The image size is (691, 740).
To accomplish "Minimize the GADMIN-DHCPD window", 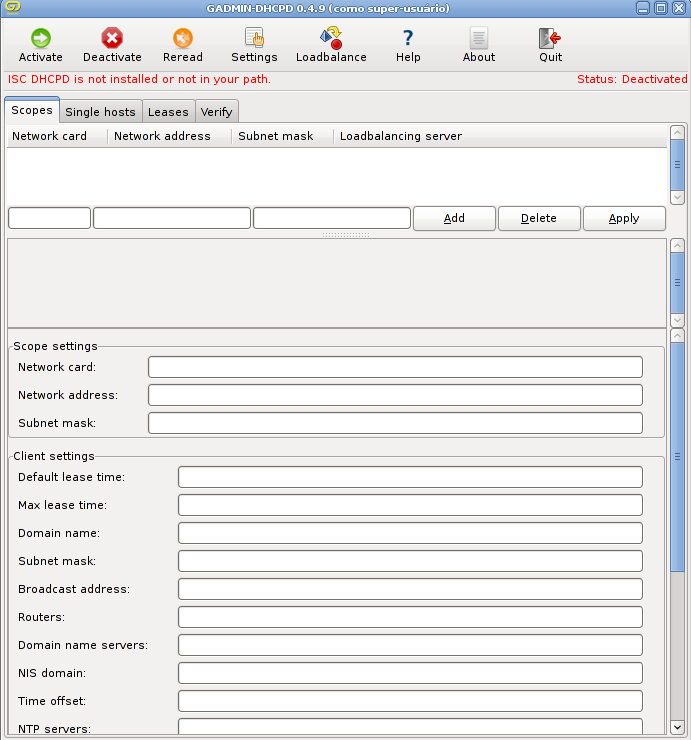I will point(643,8).
